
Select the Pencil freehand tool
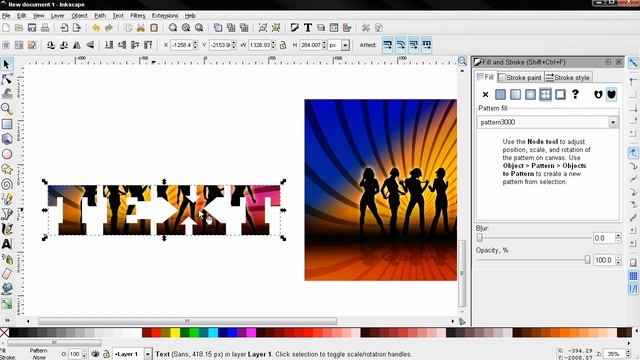tap(7, 199)
